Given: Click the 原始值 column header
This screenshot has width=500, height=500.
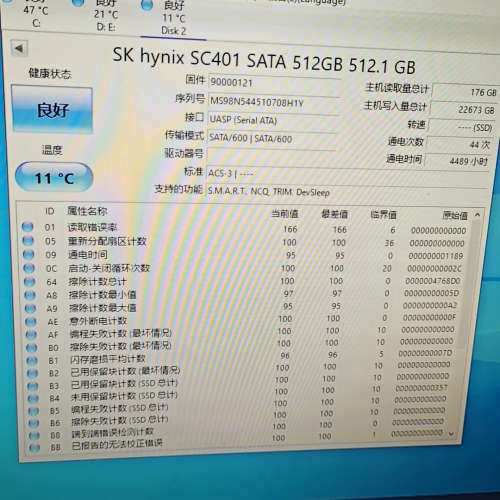Looking at the screenshot, I should [x=455, y=215].
